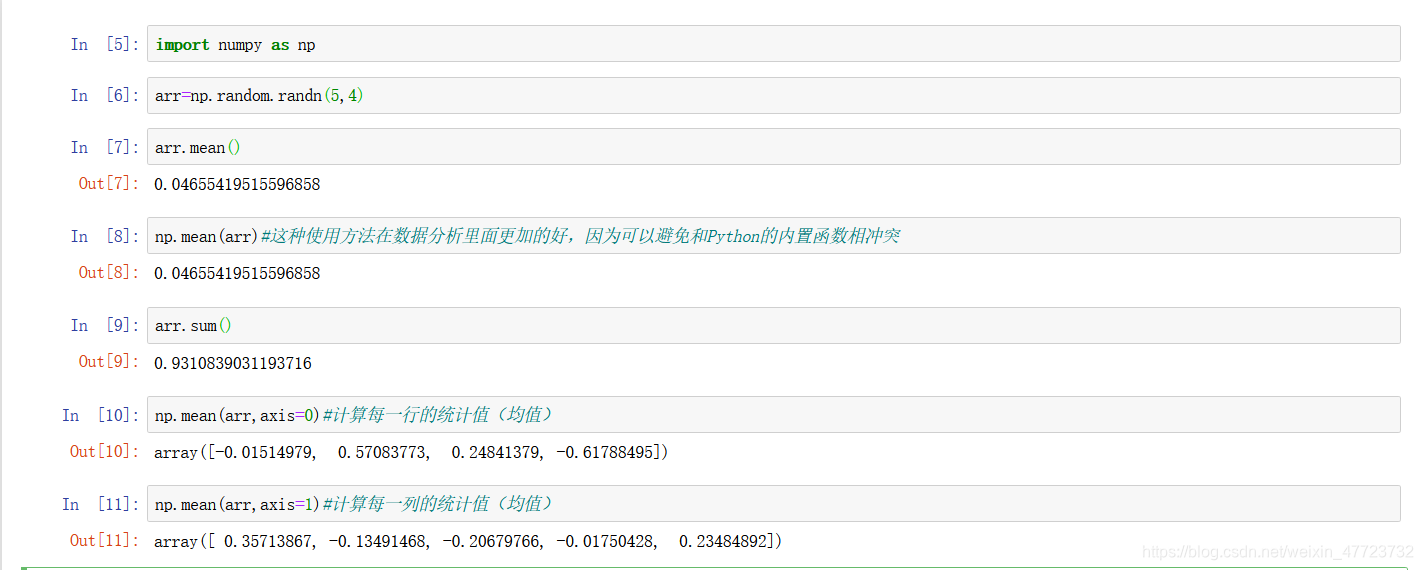
Task: Click the In [11] prompt label
Action: pos(101,504)
